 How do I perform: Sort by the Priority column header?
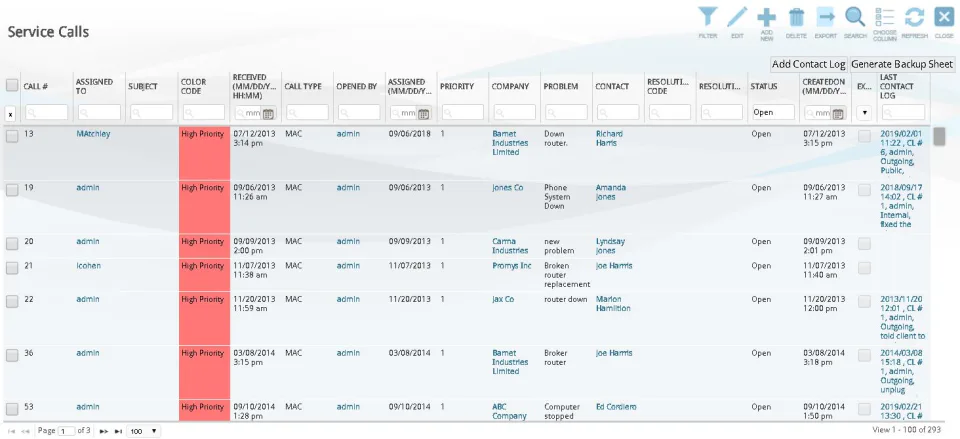pos(457,86)
